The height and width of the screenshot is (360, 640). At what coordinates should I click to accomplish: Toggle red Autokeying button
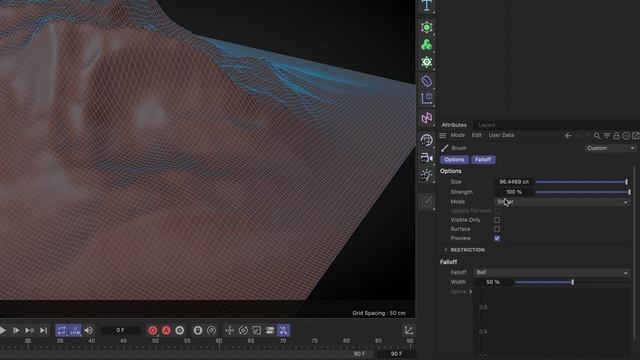(x=166, y=330)
